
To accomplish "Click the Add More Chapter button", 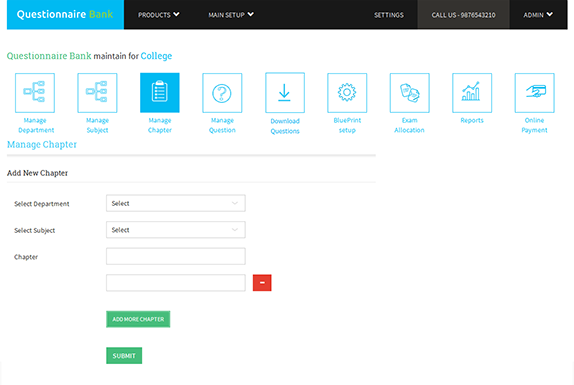I will click(138, 319).
